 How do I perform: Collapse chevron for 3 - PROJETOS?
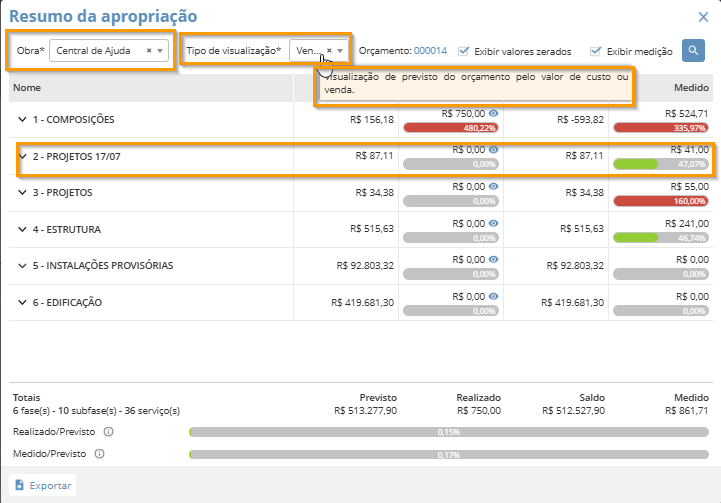[x=22, y=193]
